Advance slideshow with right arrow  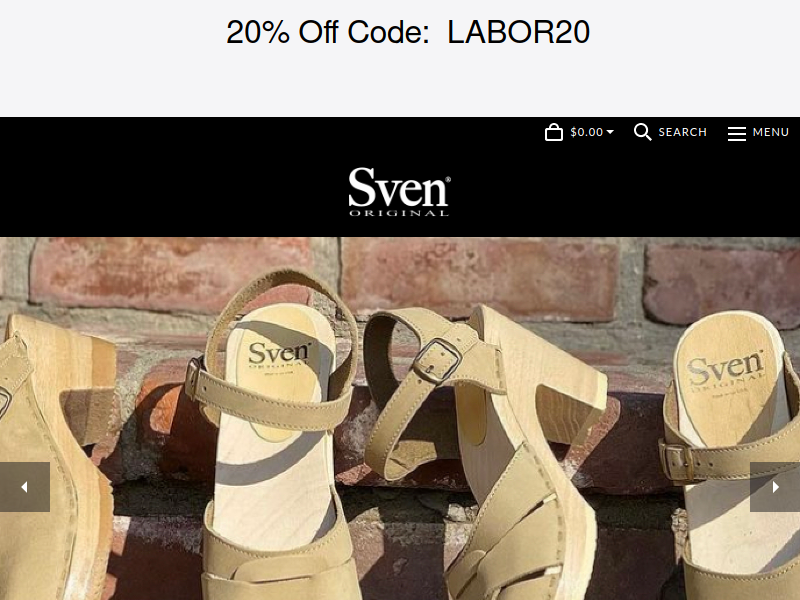coord(775,487)
